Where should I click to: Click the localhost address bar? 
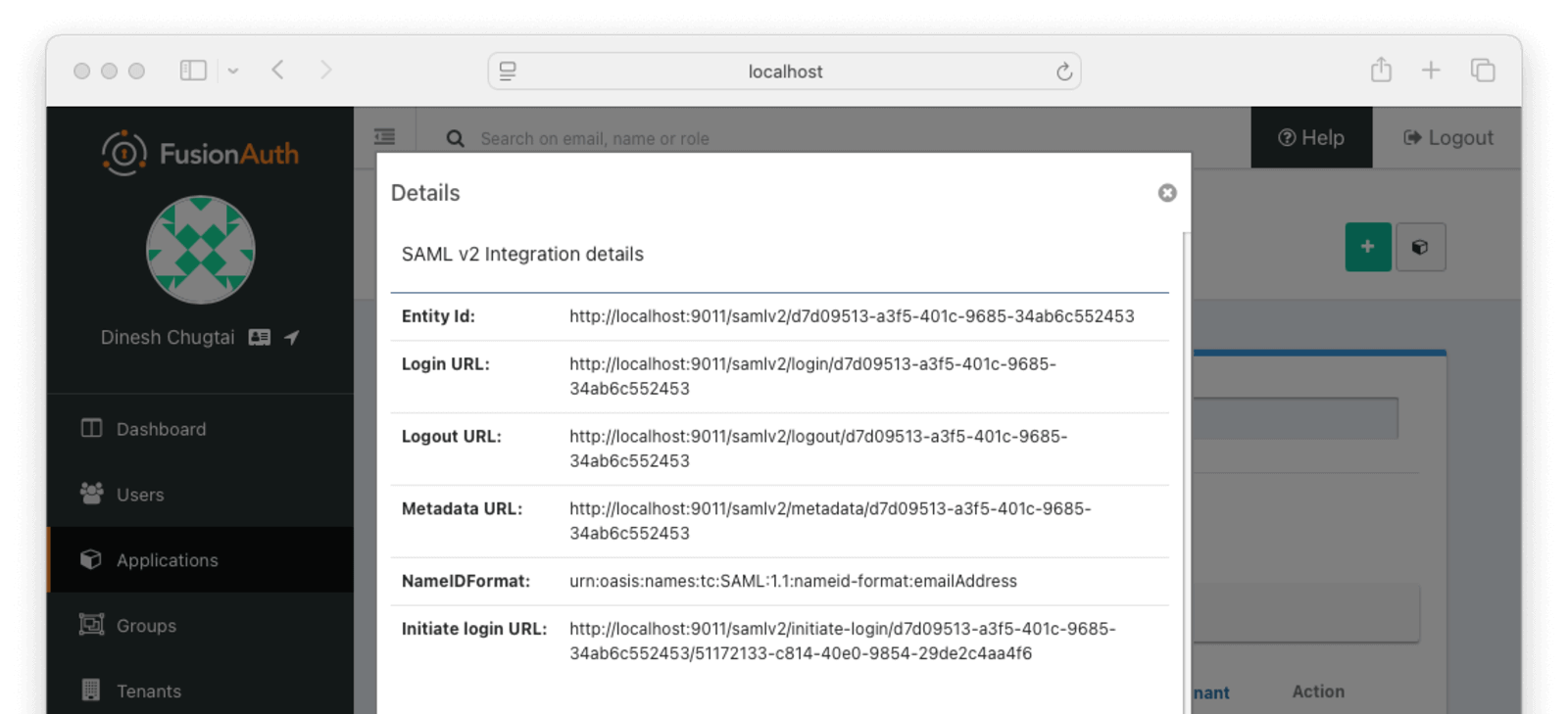point(784,71)
